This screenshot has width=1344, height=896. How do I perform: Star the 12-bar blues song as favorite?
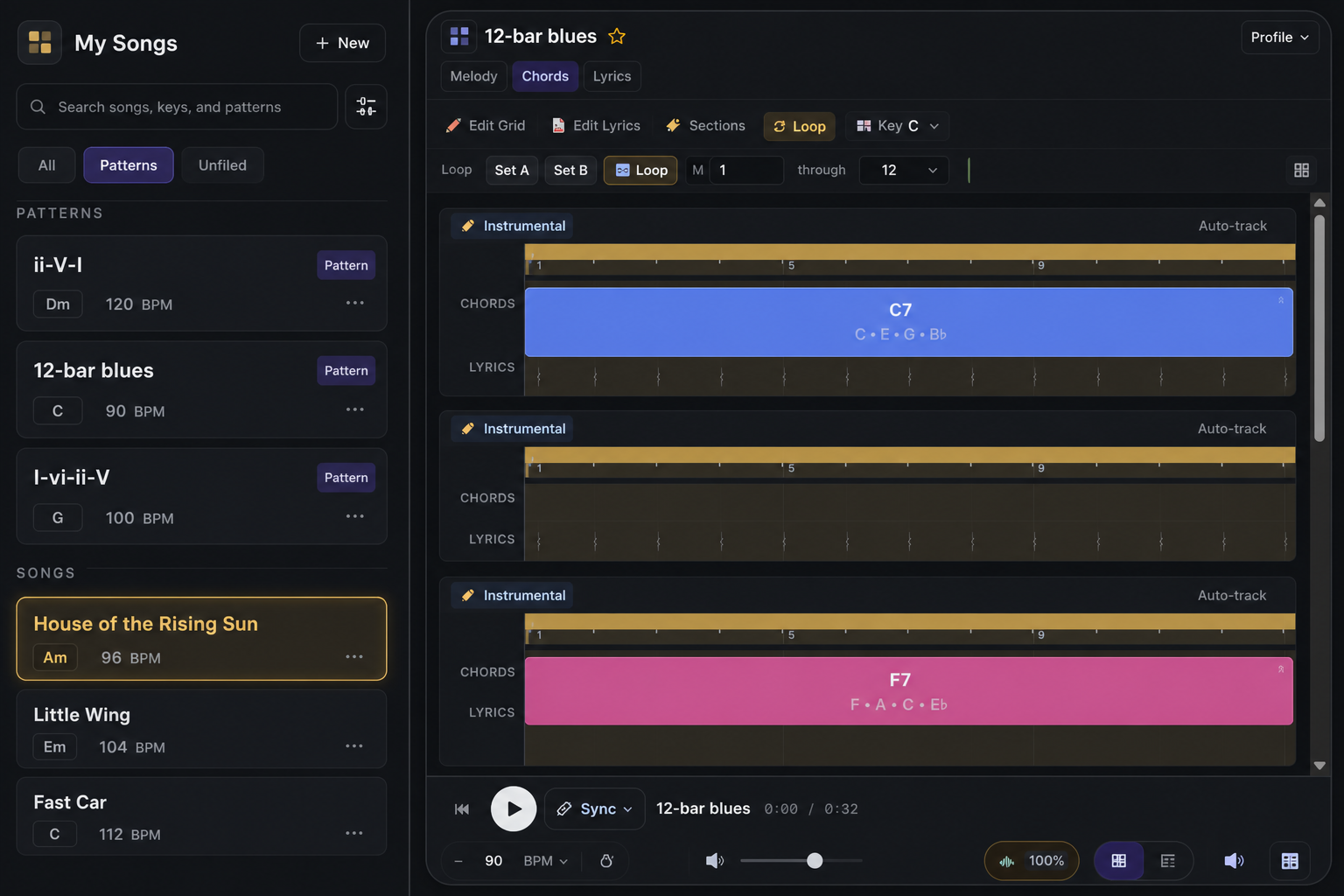617,36
